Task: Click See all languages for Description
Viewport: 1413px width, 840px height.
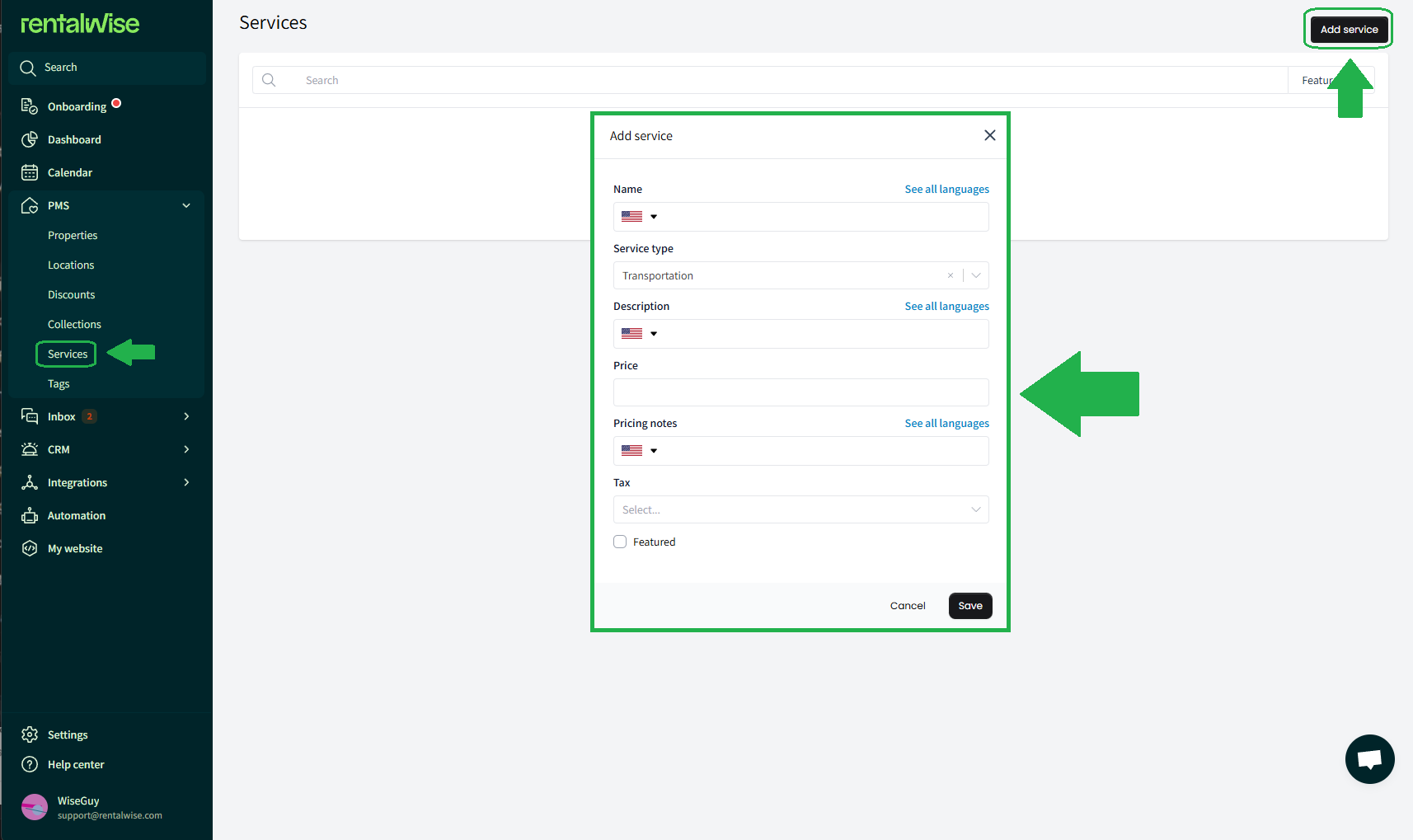Action: pyautogui.click(x=946, y=306)
